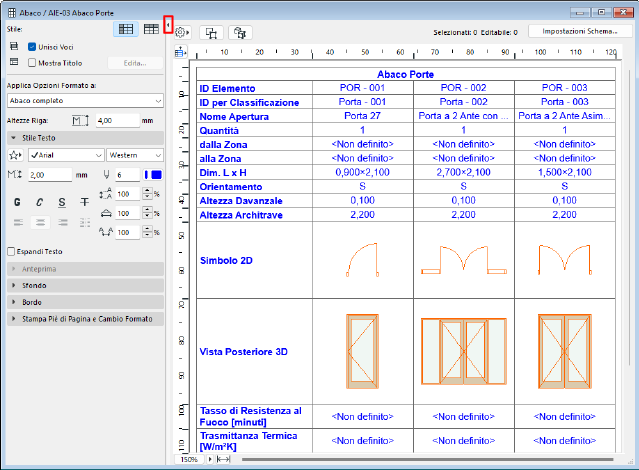Click the select-in-plan icon next to gear
This screenshot has width=639, height=470.
coord(212,32)
